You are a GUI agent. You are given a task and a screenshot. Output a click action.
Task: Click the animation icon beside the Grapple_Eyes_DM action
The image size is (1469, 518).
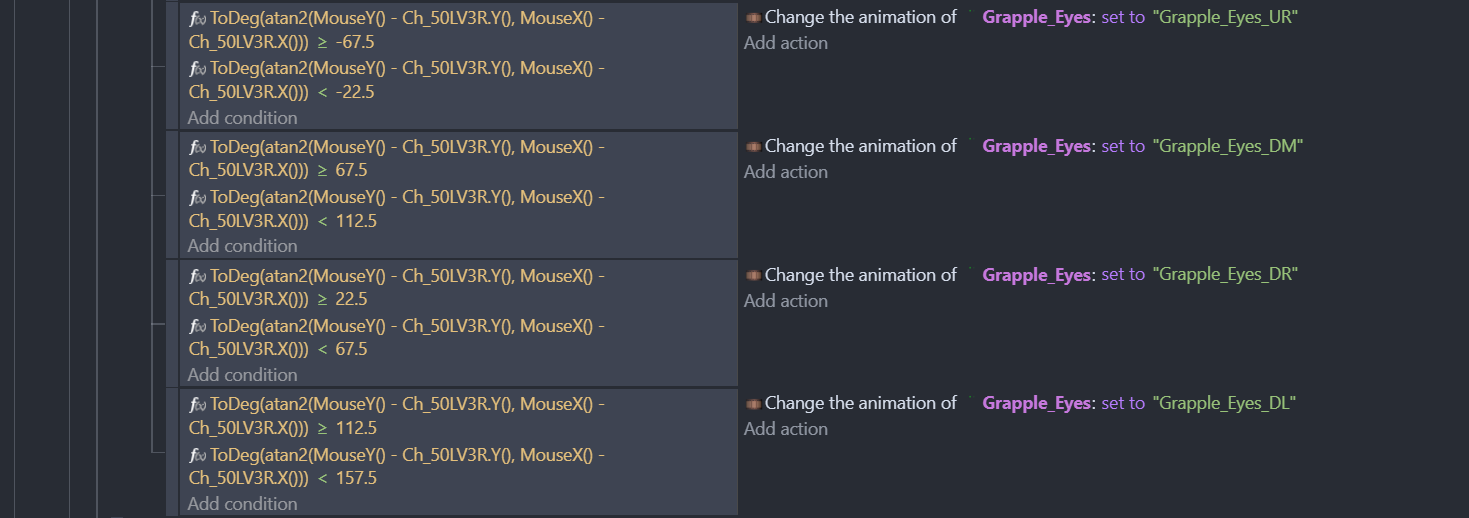(x=753, y=146)
